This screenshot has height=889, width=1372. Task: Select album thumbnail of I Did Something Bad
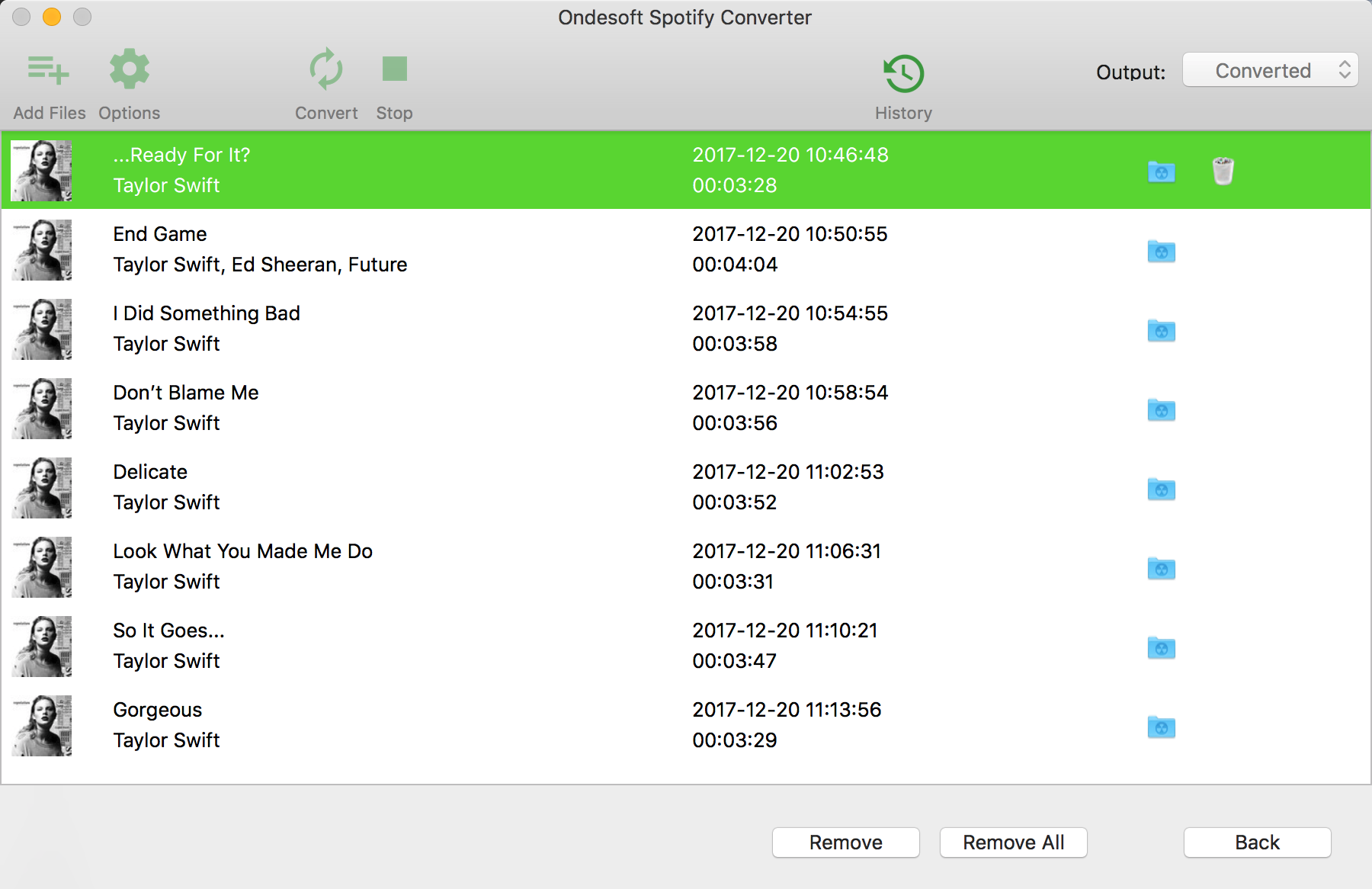point(42,329)
